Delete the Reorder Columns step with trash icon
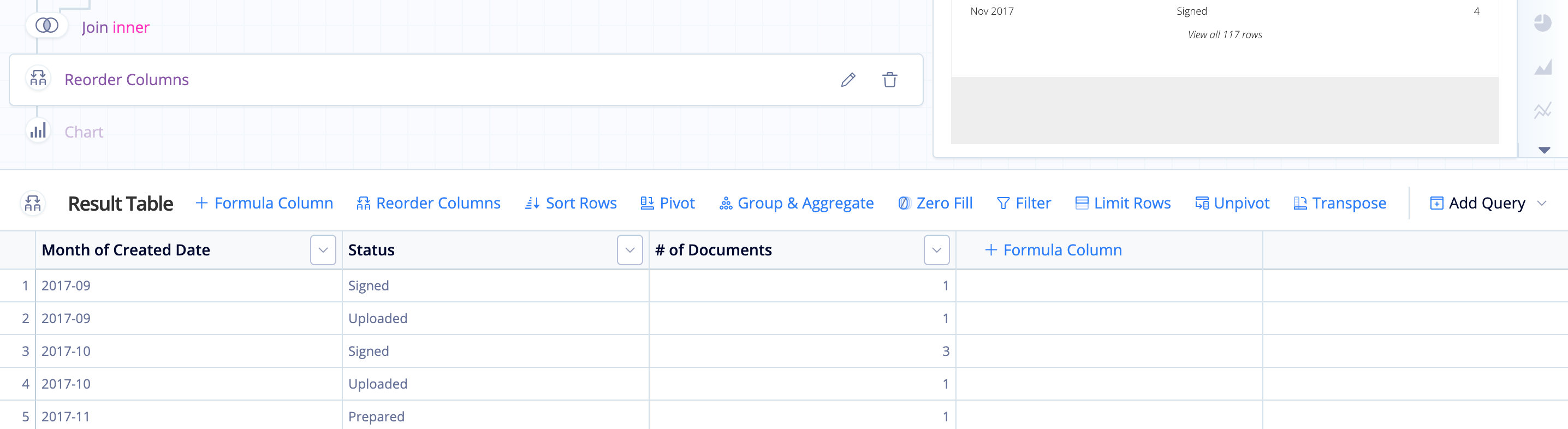The image size is (1568, 429). tap(889, 80)
